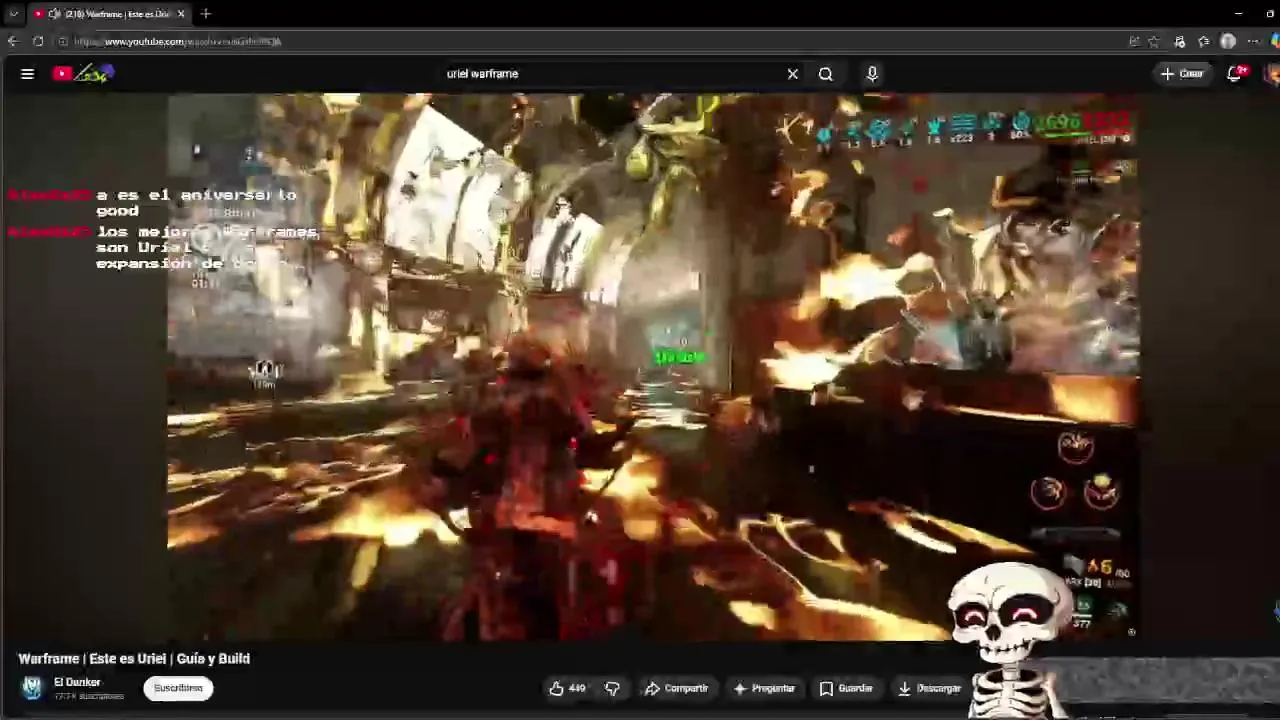
Task: Open a new browser tab
Action: [x=205, y=13]
